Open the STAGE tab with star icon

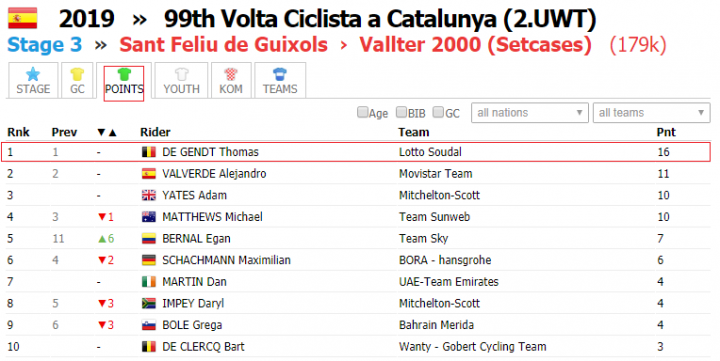pyautogui.click(x=33, y=81)
